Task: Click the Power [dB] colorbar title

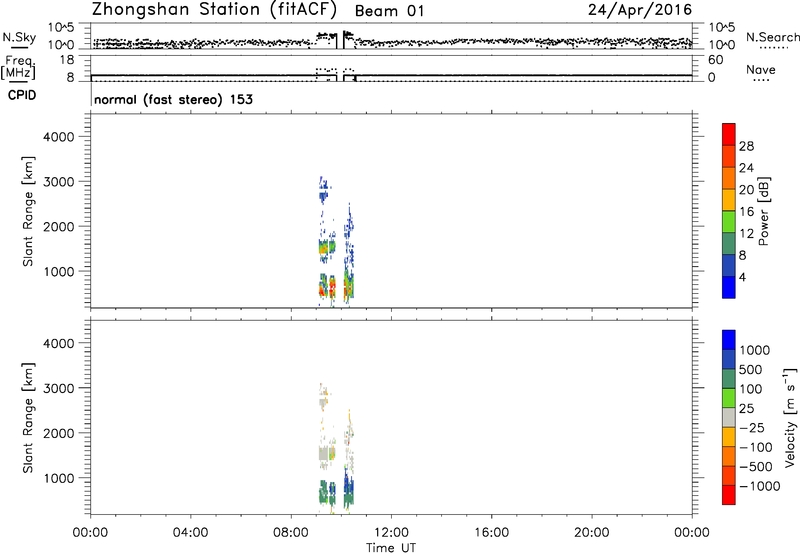Action: 763,211
